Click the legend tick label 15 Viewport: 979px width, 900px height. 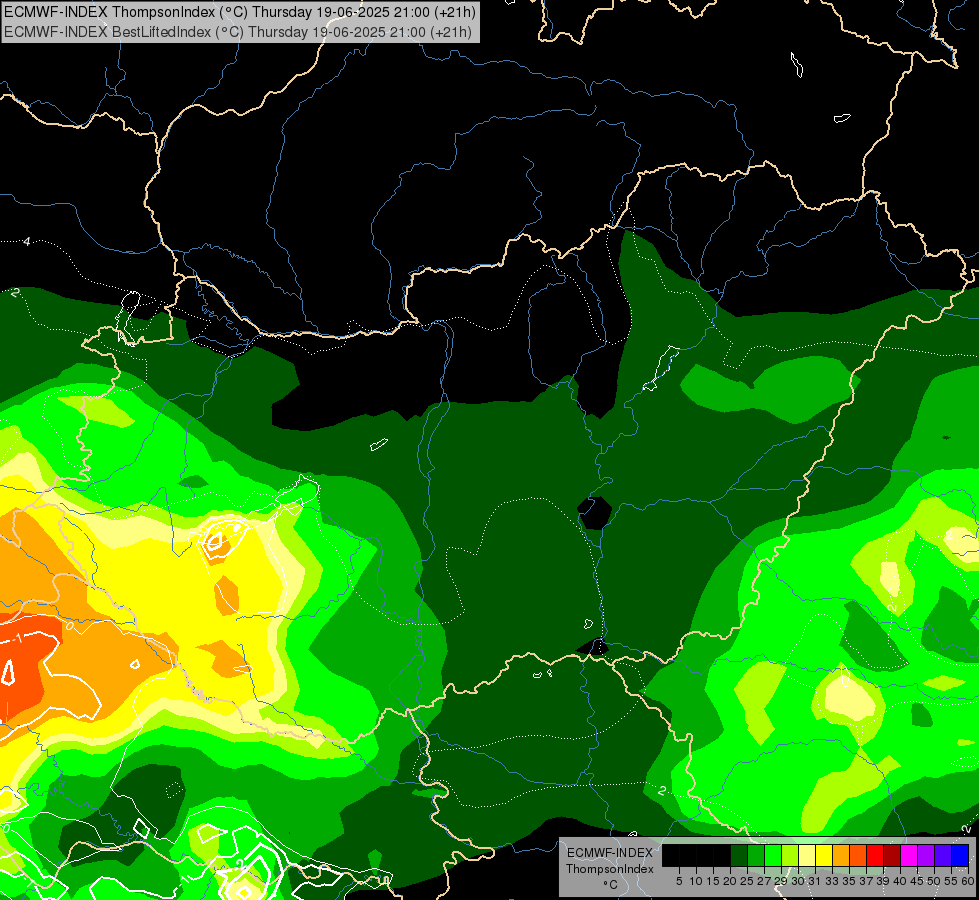click(713, 881)
